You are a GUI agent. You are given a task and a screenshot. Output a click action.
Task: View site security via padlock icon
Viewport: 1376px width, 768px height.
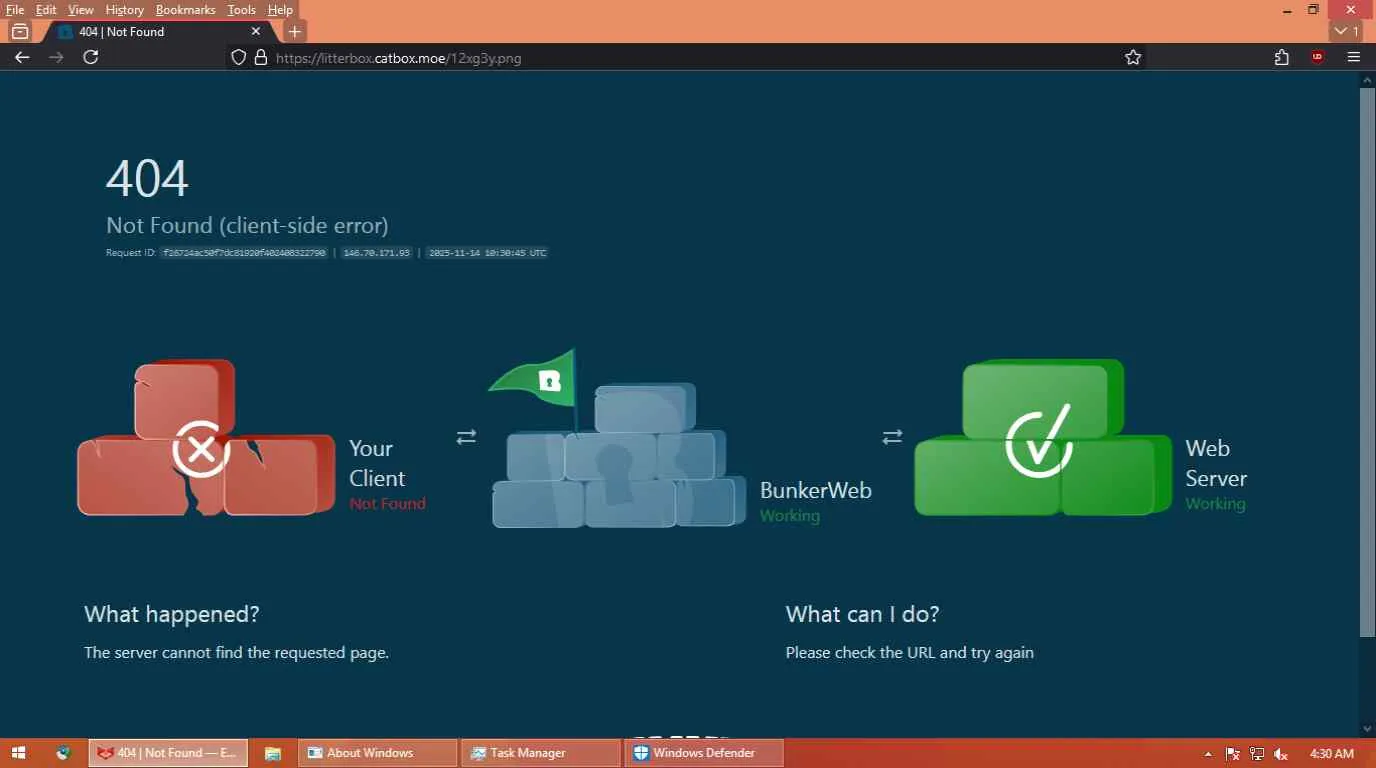[x=260, y=58]
